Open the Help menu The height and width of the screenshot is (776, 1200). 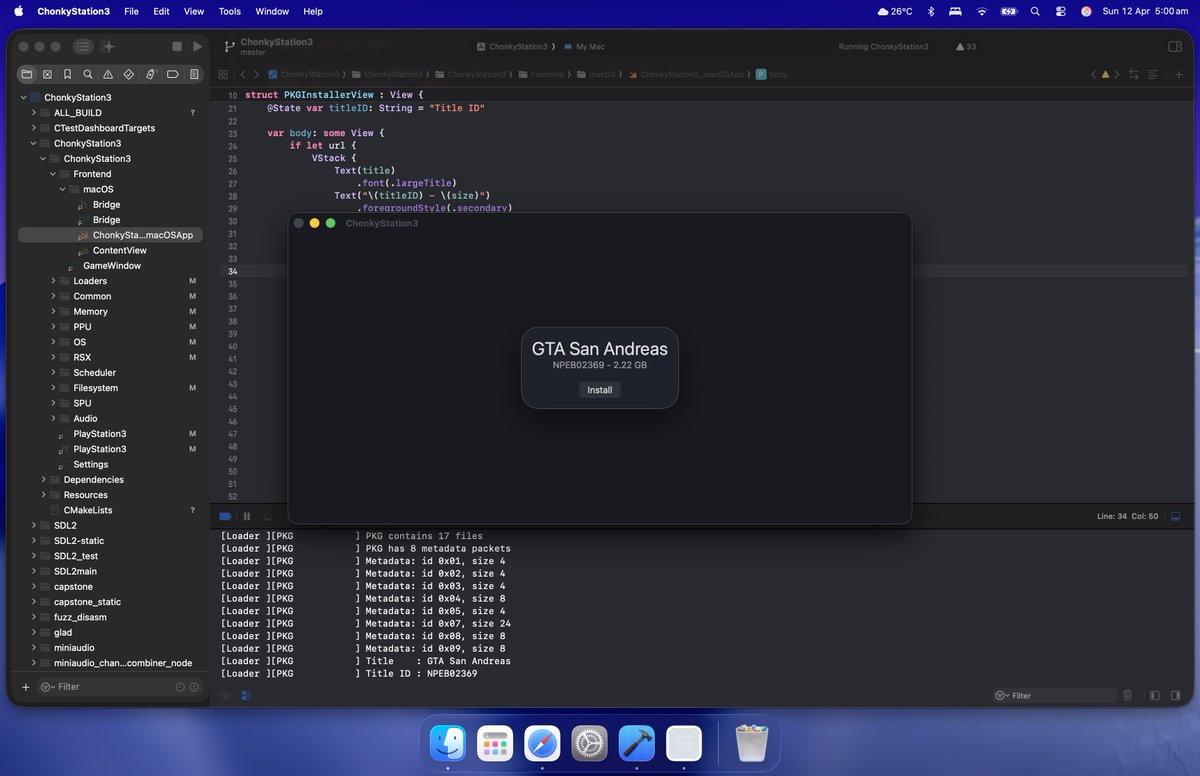[313, 11]
